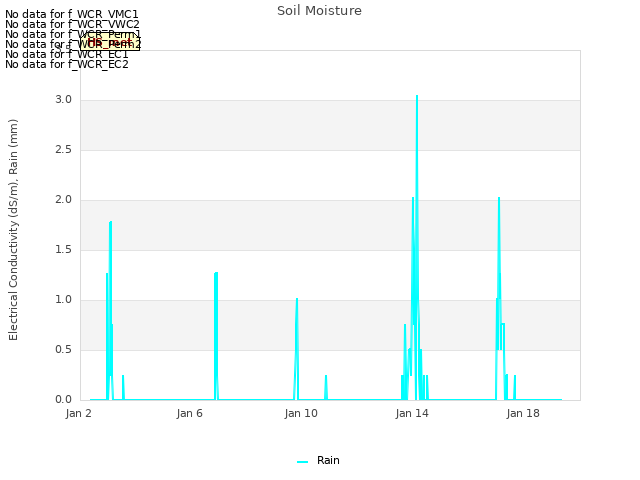This screenshot has width=640, height=480.
Task: Click the 'No data for f_WCR_VMC1' message
Action: (x=72, y=14)
